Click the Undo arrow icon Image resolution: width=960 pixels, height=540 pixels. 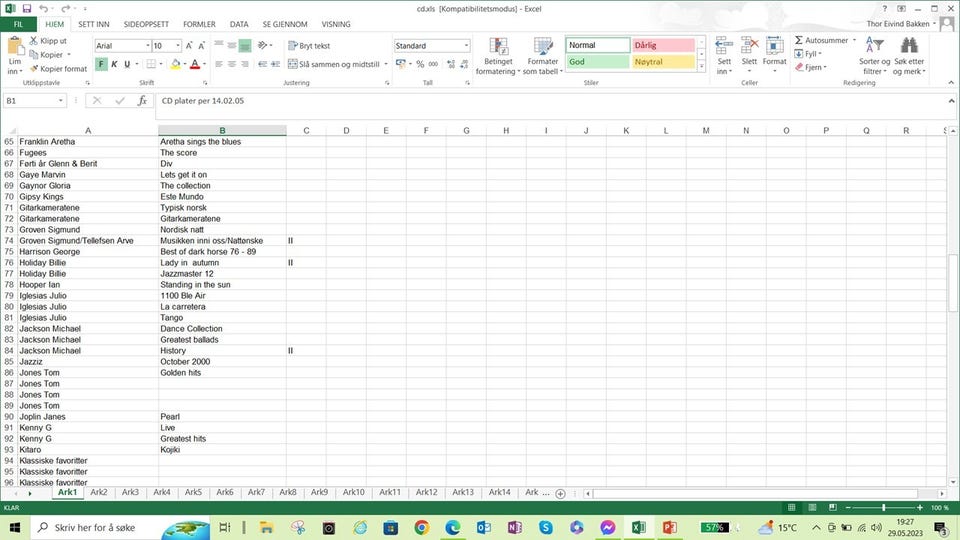pyautogui.click(x=43, y=9)
